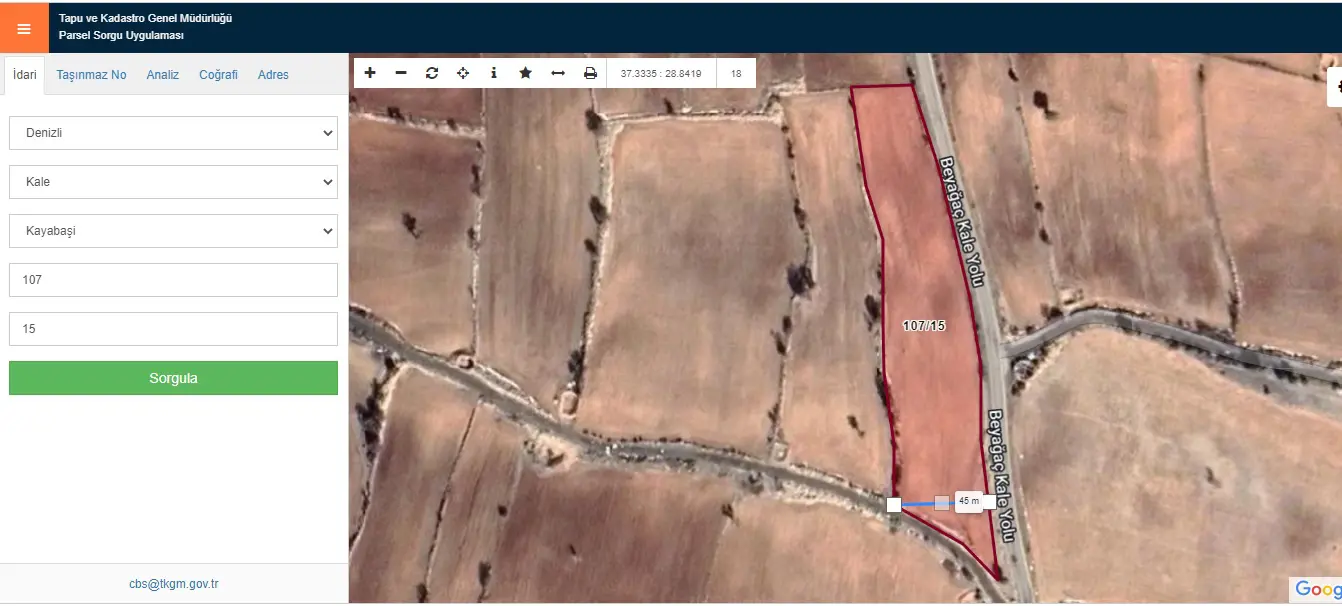Click the 107/15 parcel label on map
Screen dimensions: 1342x606
923,325
